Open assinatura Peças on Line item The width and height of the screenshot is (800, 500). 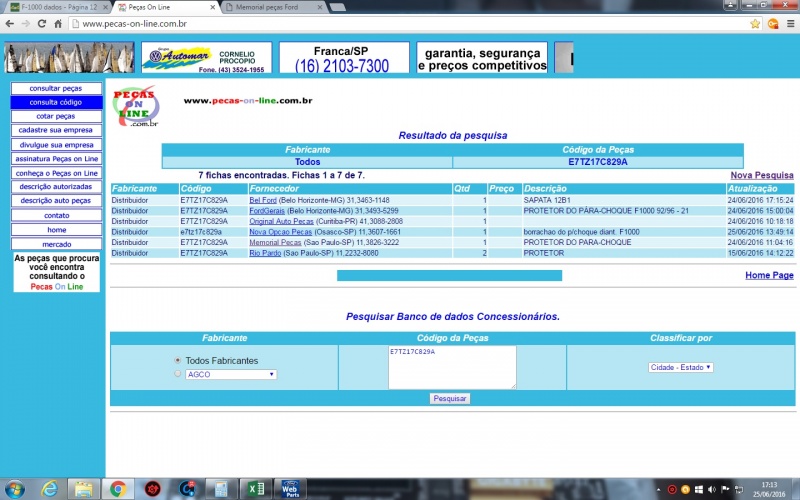(56, 159)
